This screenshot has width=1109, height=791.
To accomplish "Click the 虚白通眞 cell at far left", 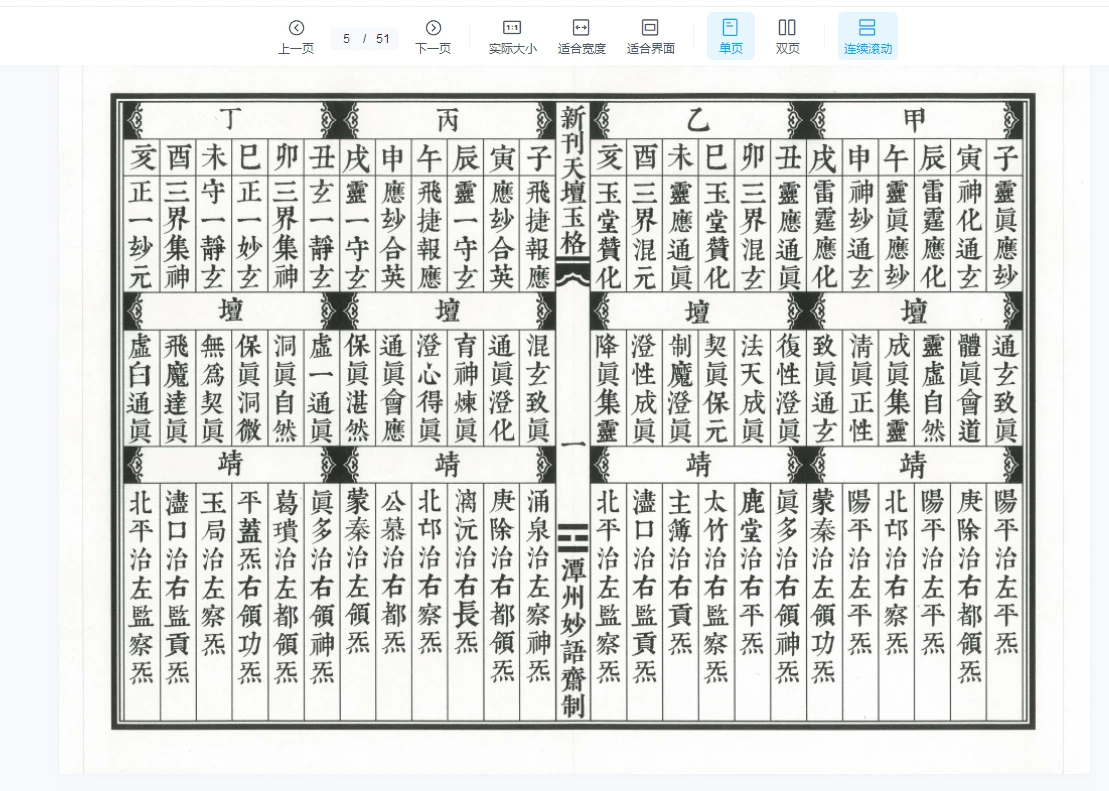I will point(140,388).
